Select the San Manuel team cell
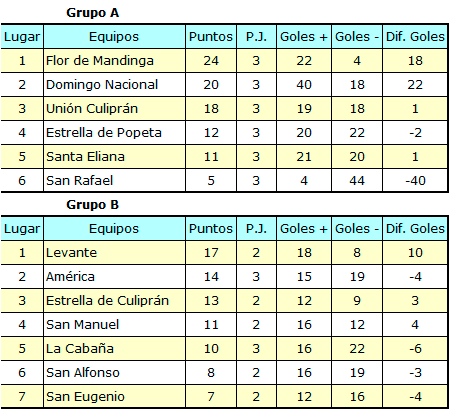Image resolution: width=449 pixels, height=409 pixels. pos(114,325)
